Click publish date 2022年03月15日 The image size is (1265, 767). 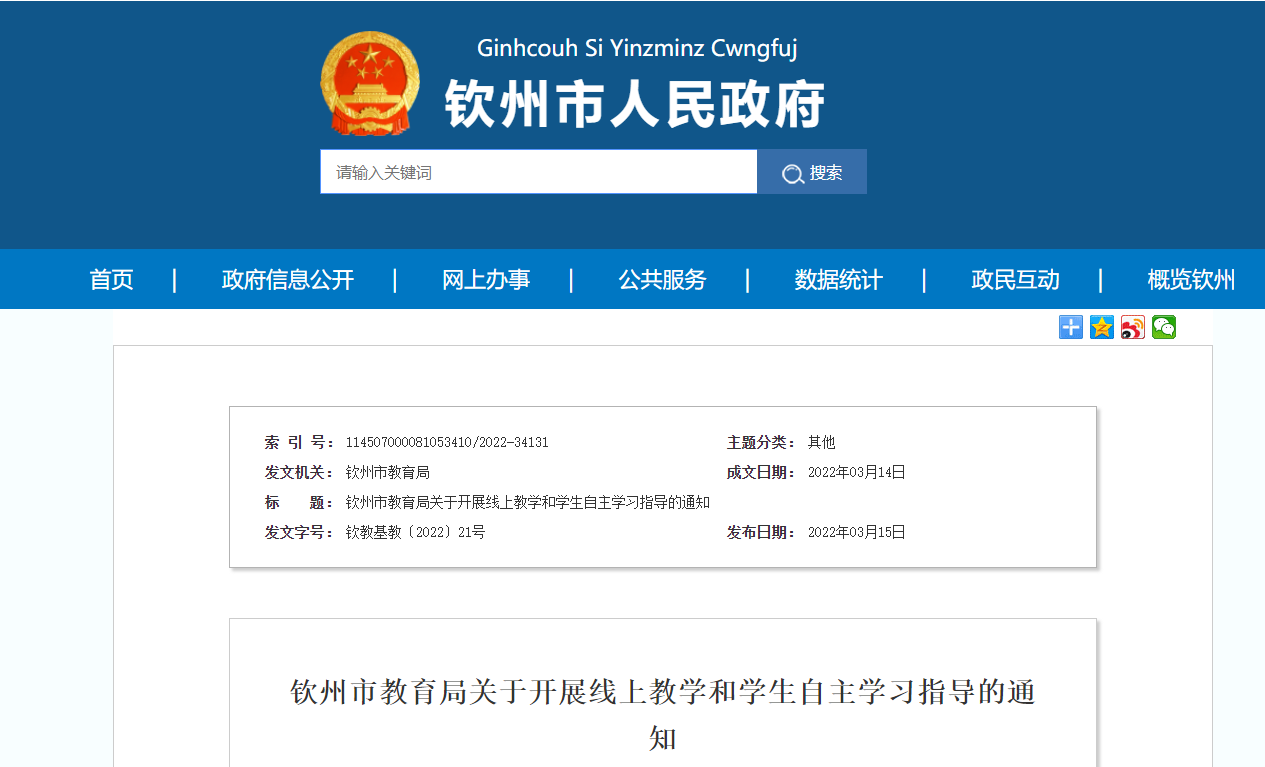[856, 533]
